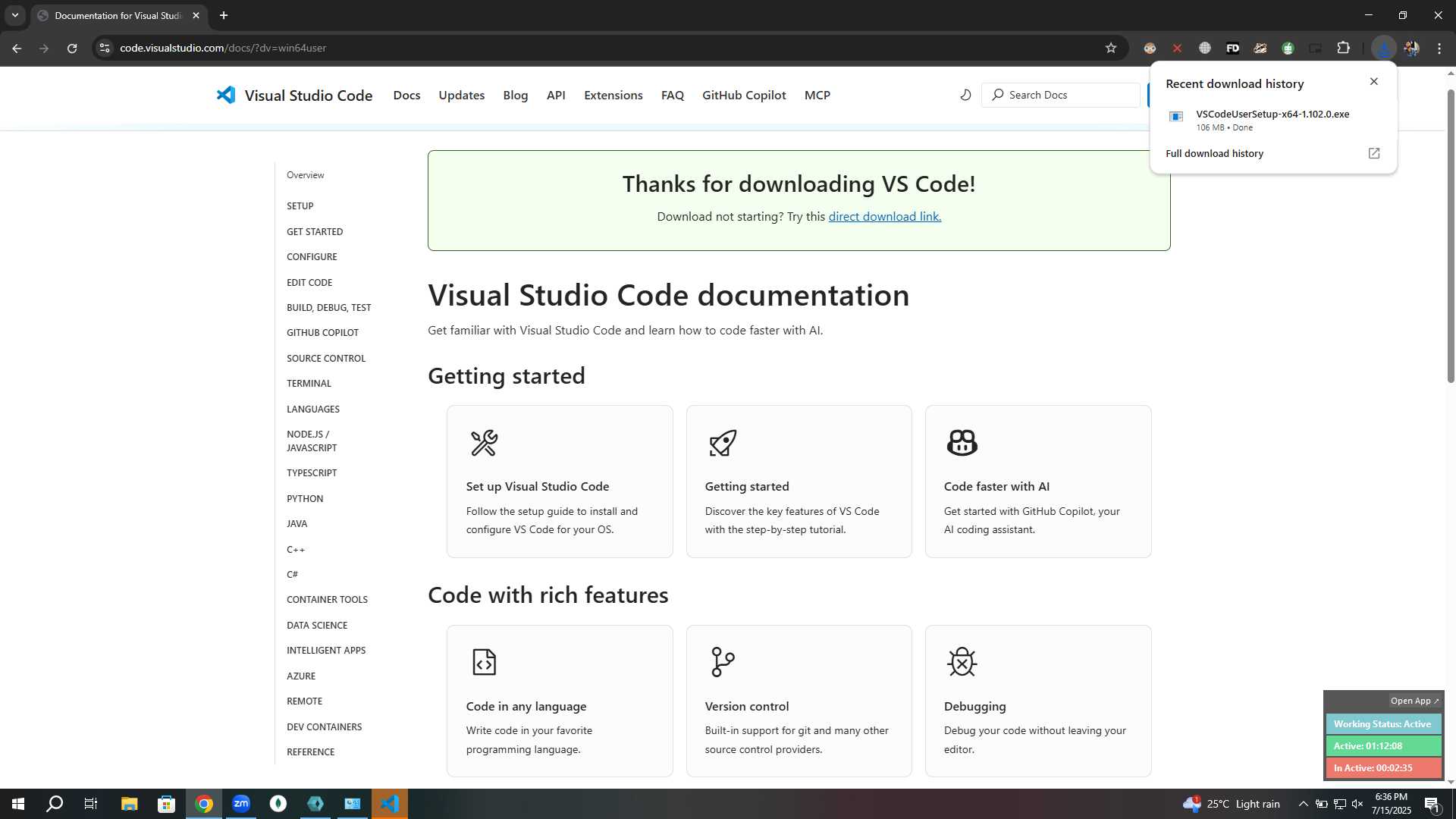Image resolution: width=1456 pixels, height=819 pixels.
Task: Open the Blog menu item
Action: (x=515, y=95)
